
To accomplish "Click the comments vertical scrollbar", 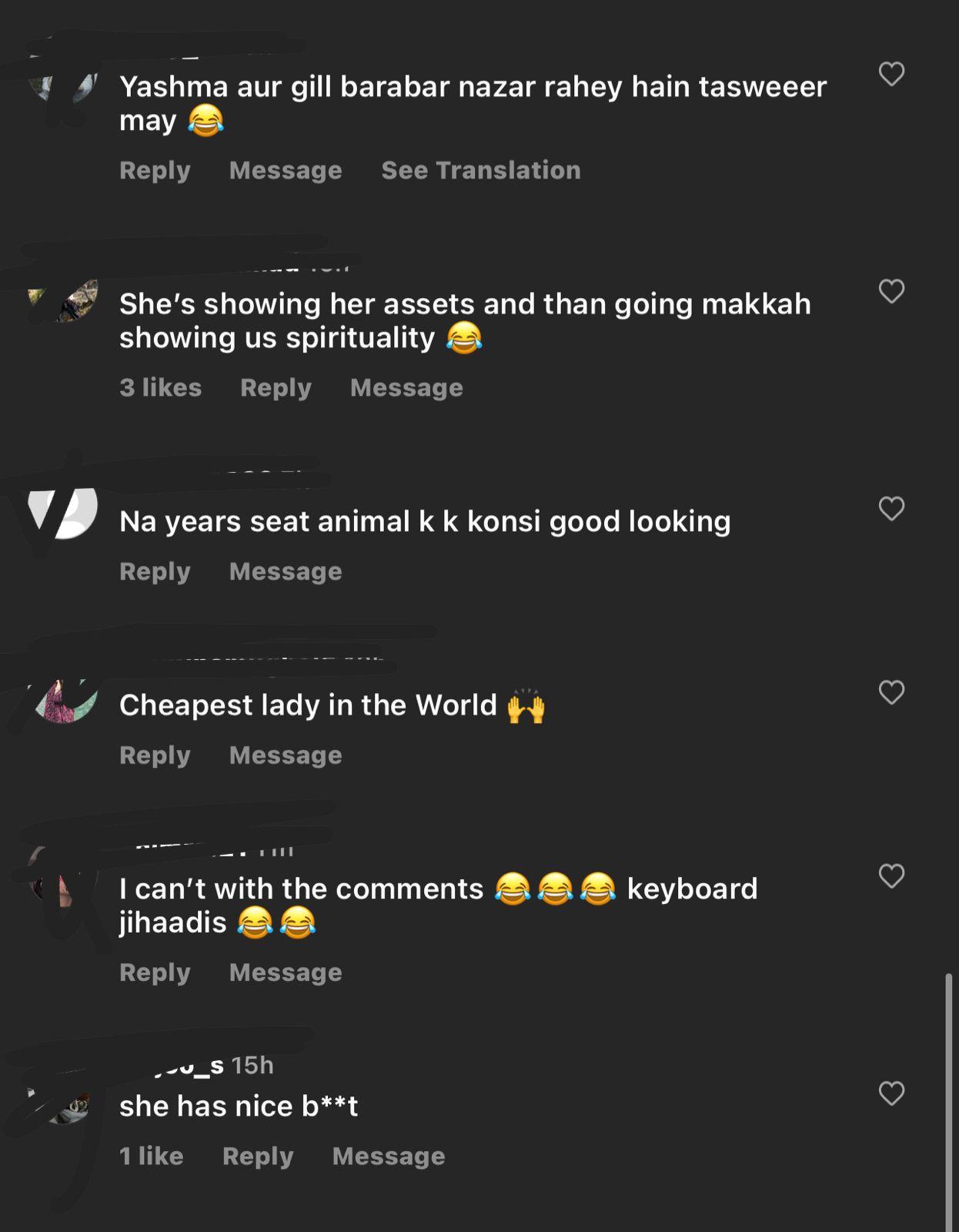I will (x=949, y=1101).
